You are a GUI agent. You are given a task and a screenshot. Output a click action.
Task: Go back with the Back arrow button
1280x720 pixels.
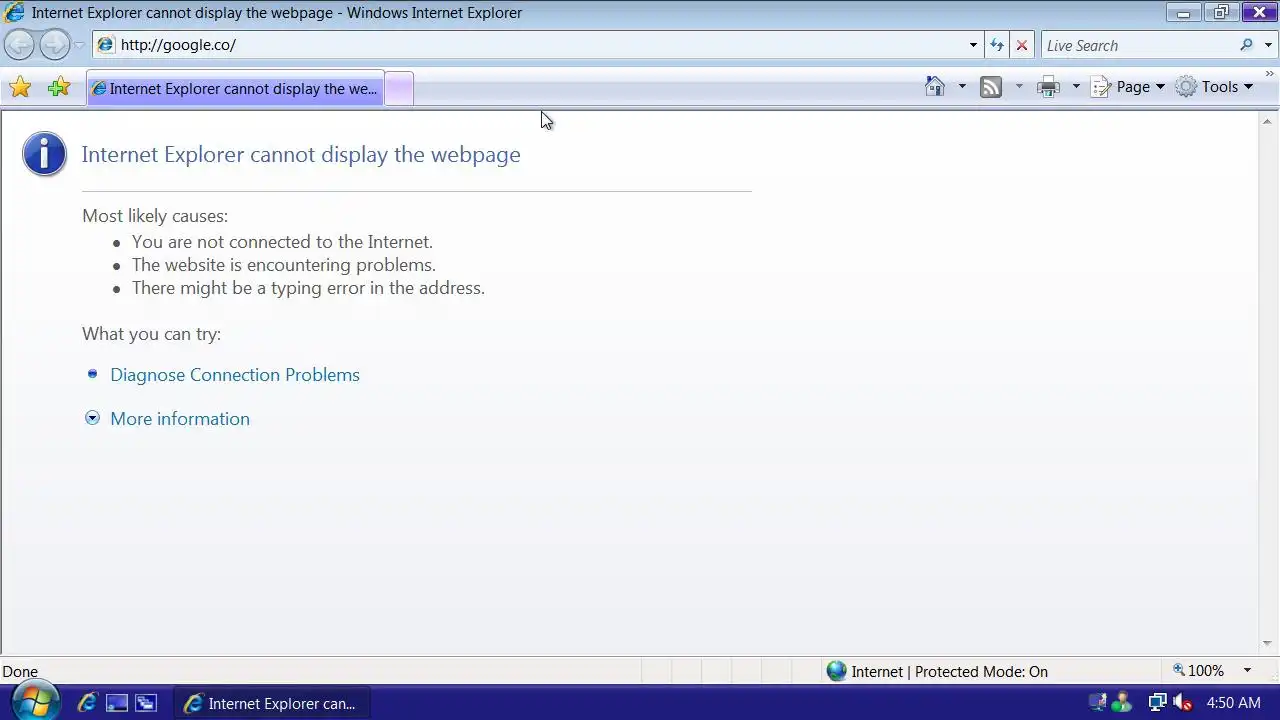pyautogui.click(x=20, y=45)
